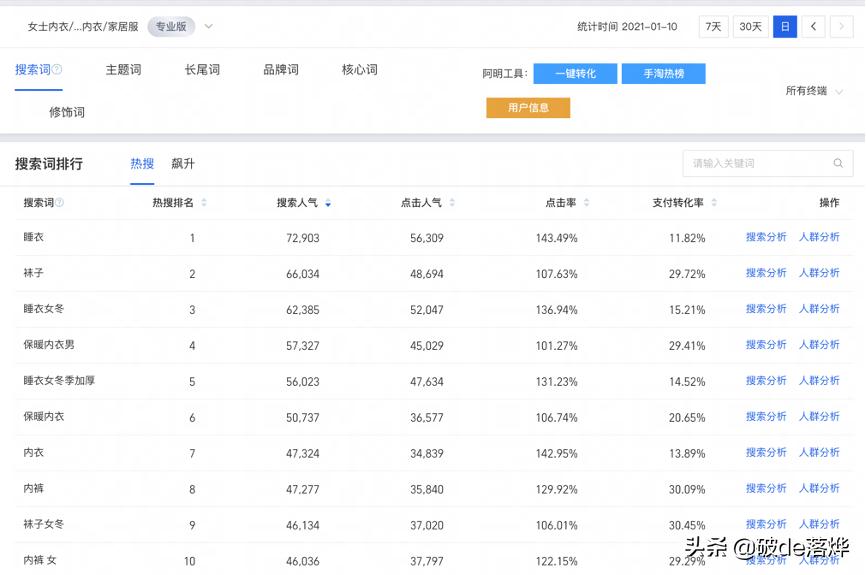Open 搜索分析 for 内衣 row
The height and width of the screenshot is (575, 866).
tap(765, 452)
